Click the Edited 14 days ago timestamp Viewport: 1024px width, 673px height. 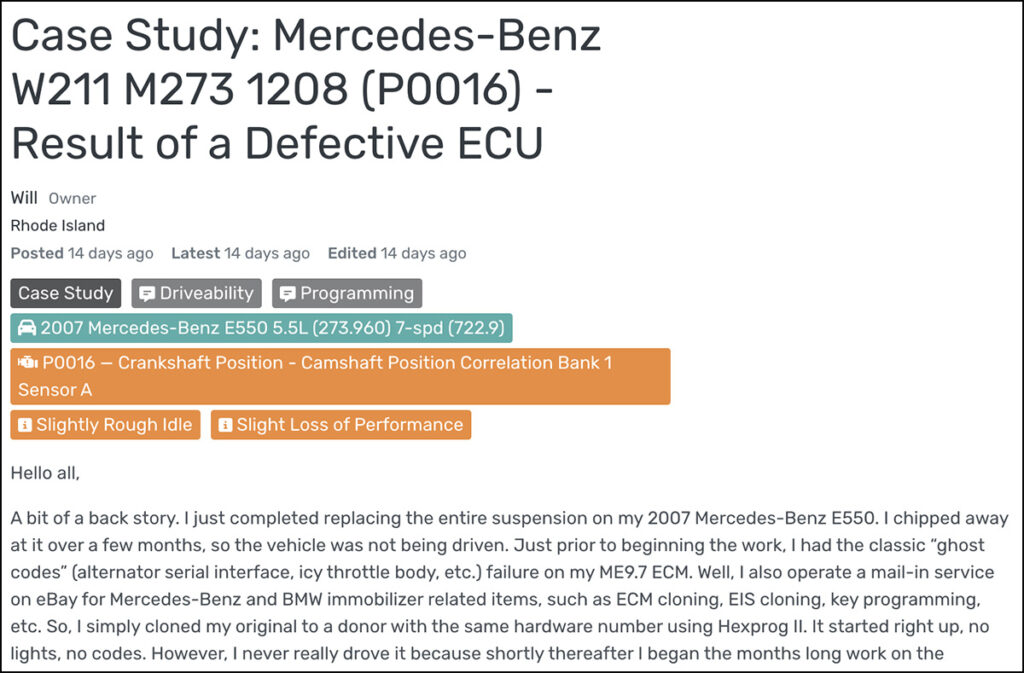[396, 254]
